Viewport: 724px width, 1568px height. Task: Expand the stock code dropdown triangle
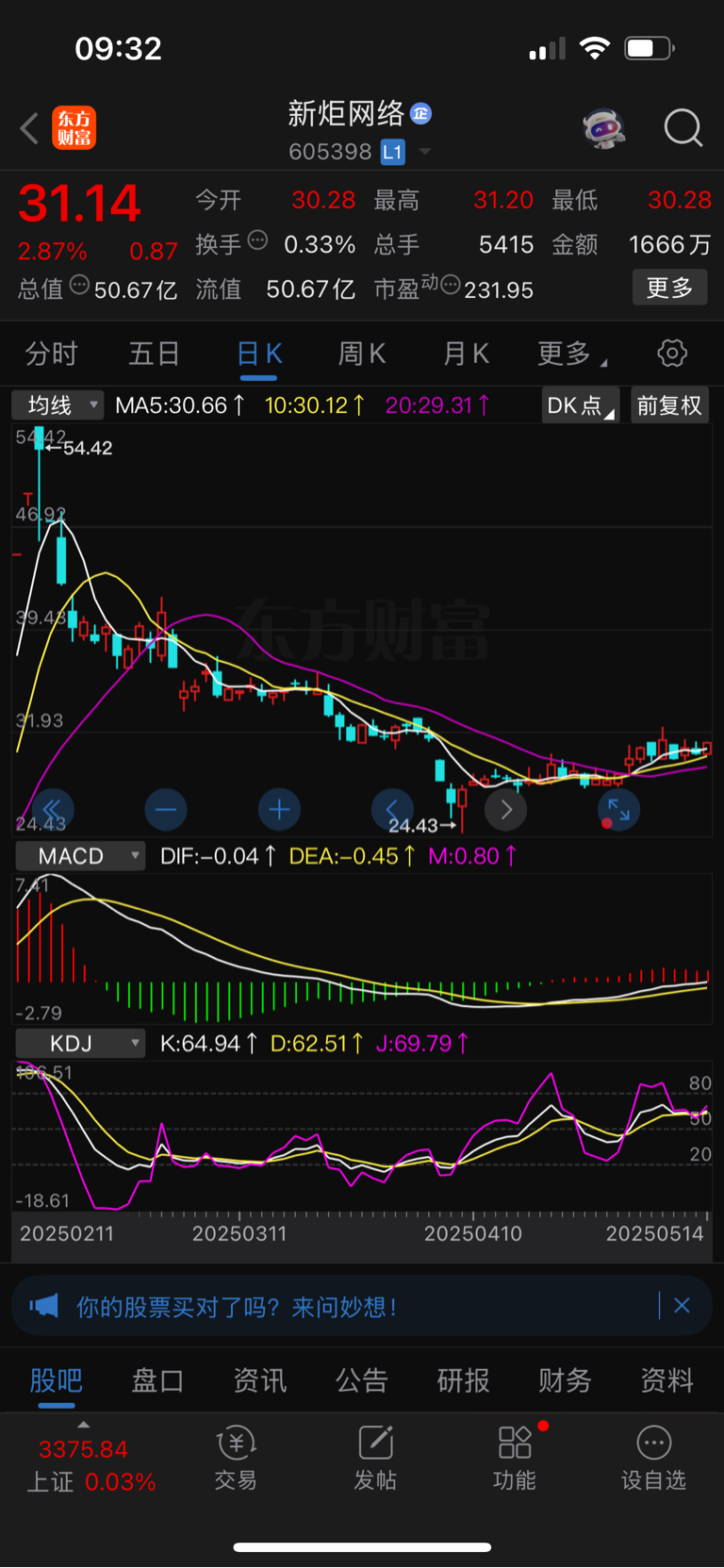[x=425, y=152]
